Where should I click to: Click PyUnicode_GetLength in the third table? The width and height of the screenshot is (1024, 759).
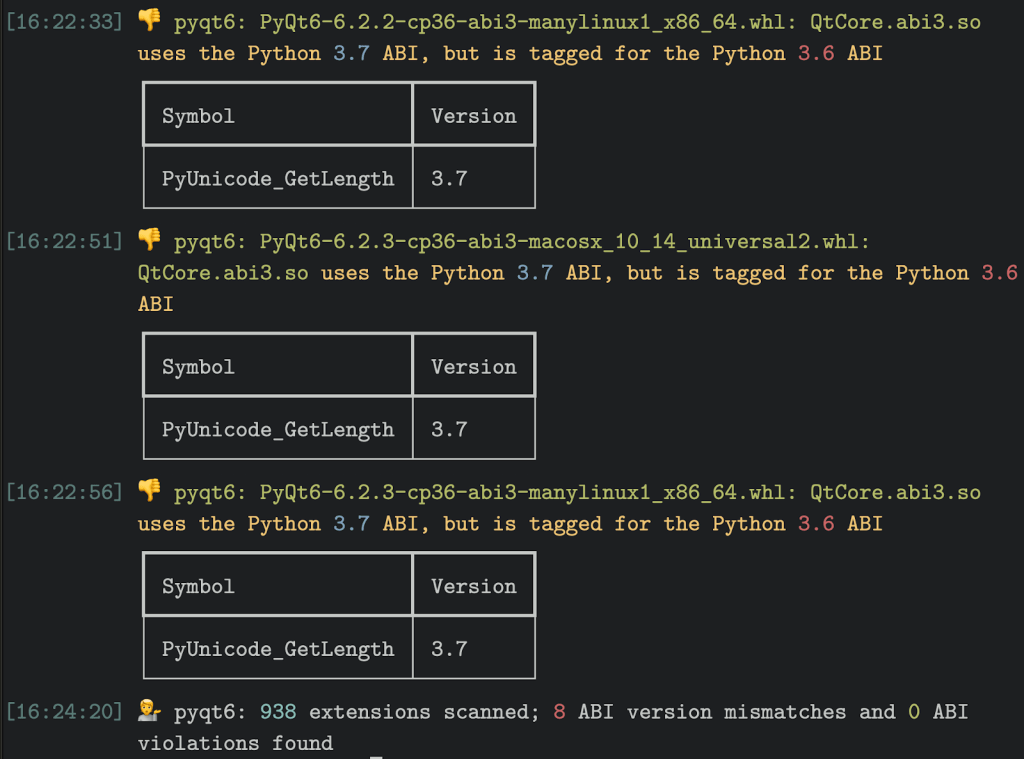tap(278, 649)
